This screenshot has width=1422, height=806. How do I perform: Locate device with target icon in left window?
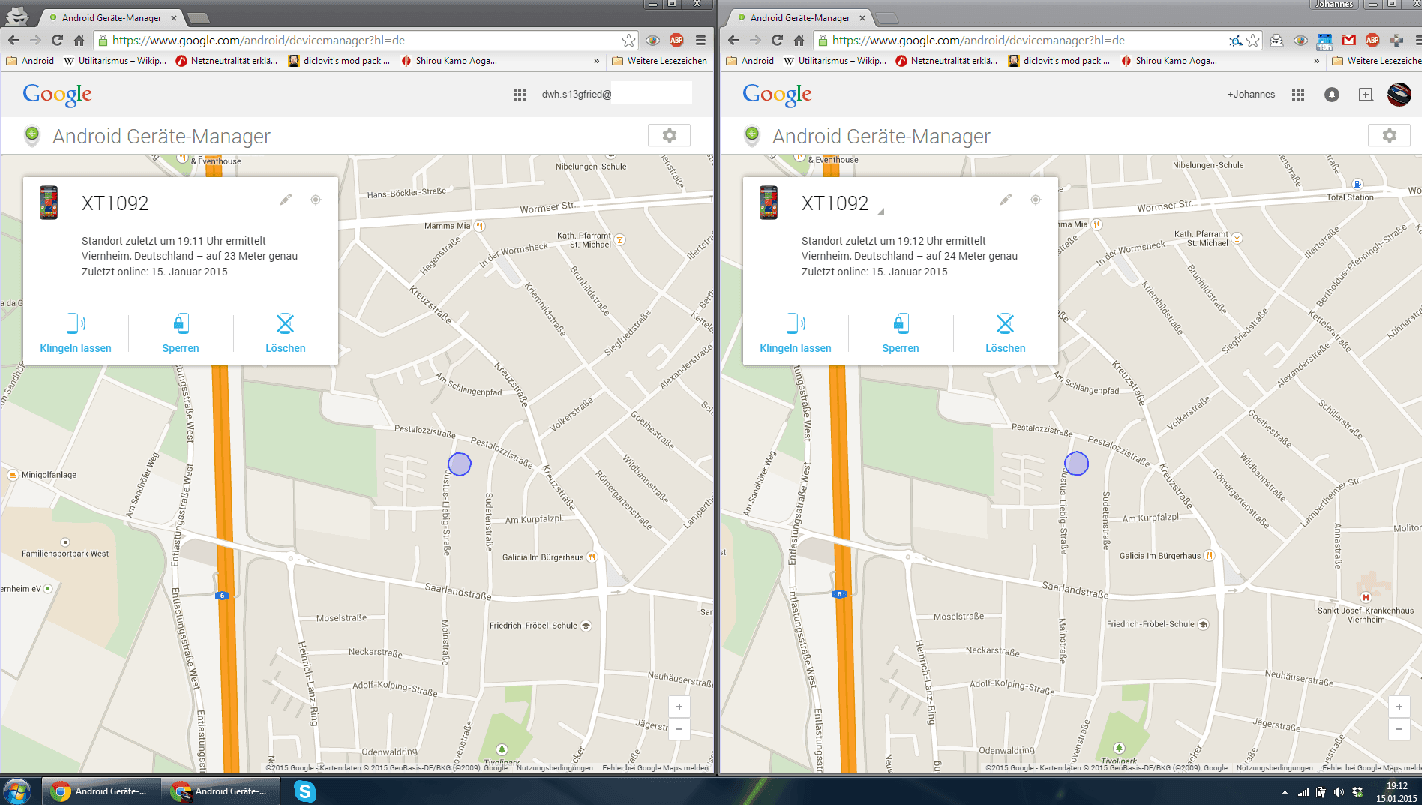click(x=316, y=200)
